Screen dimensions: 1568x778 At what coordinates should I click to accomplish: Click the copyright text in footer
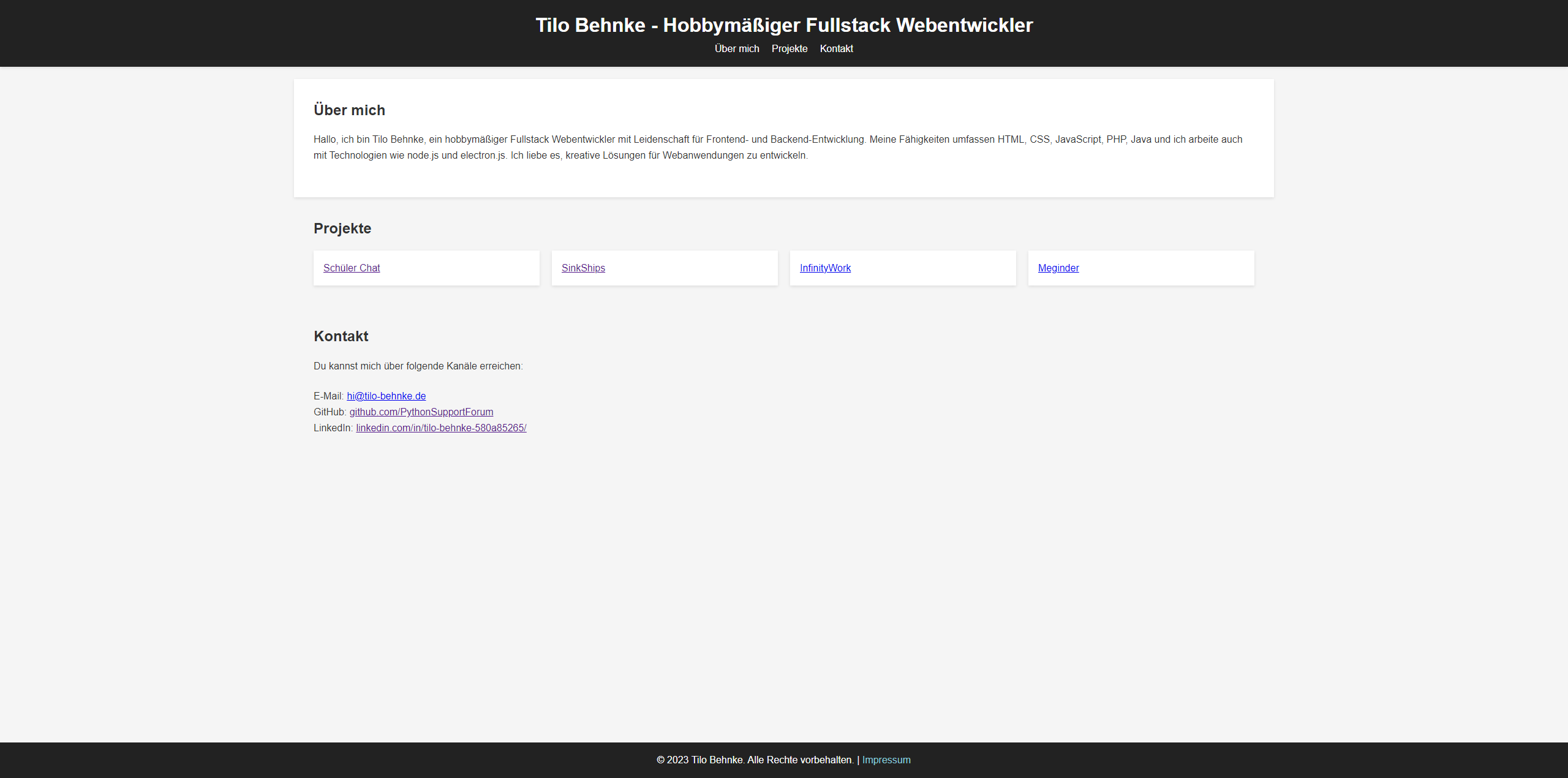coord(755,760)
